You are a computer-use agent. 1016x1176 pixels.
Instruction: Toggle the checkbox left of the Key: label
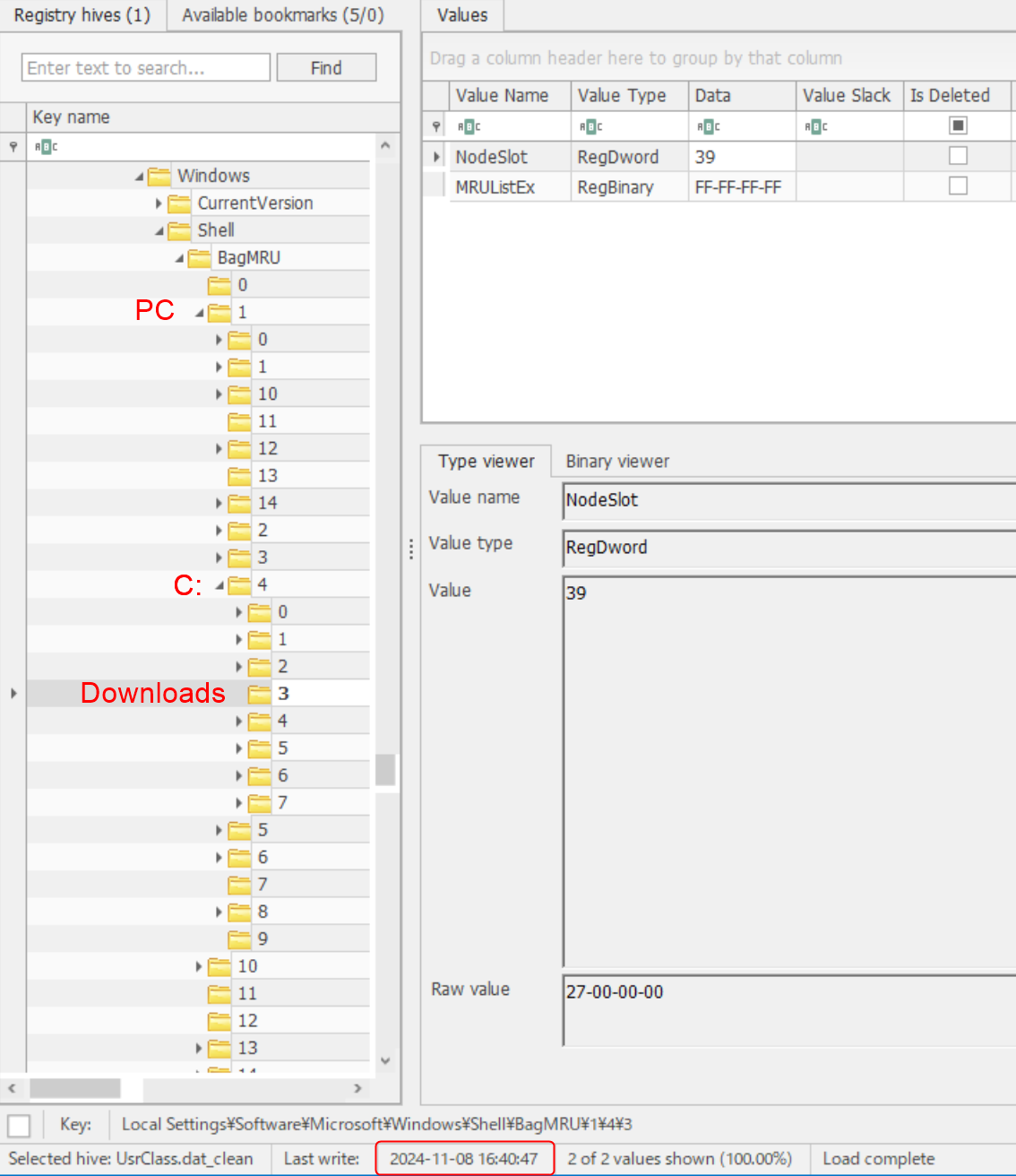[x=19, y=1125]
